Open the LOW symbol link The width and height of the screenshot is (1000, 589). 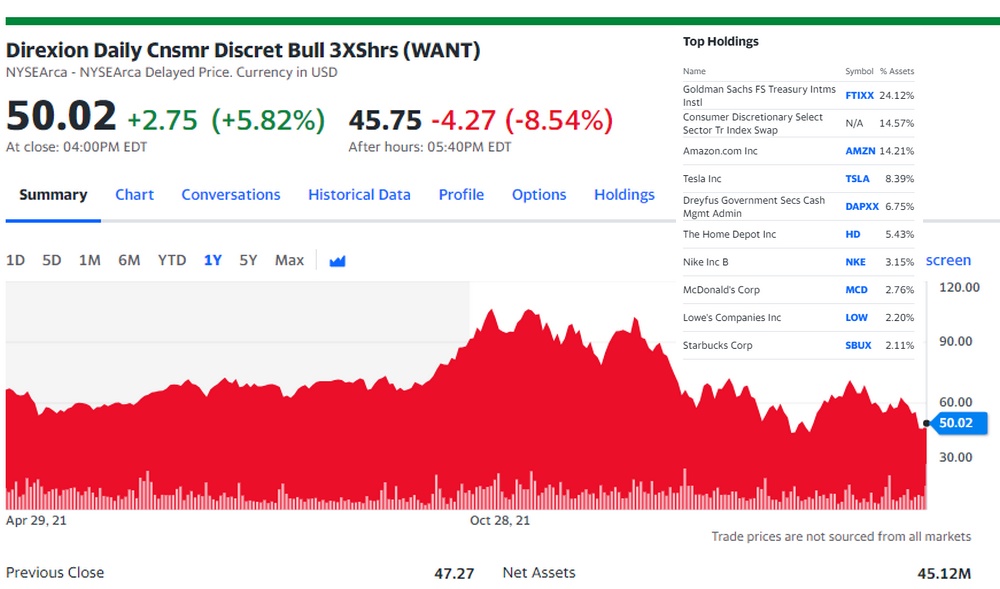pyautogui.click(x=856, y=317)
